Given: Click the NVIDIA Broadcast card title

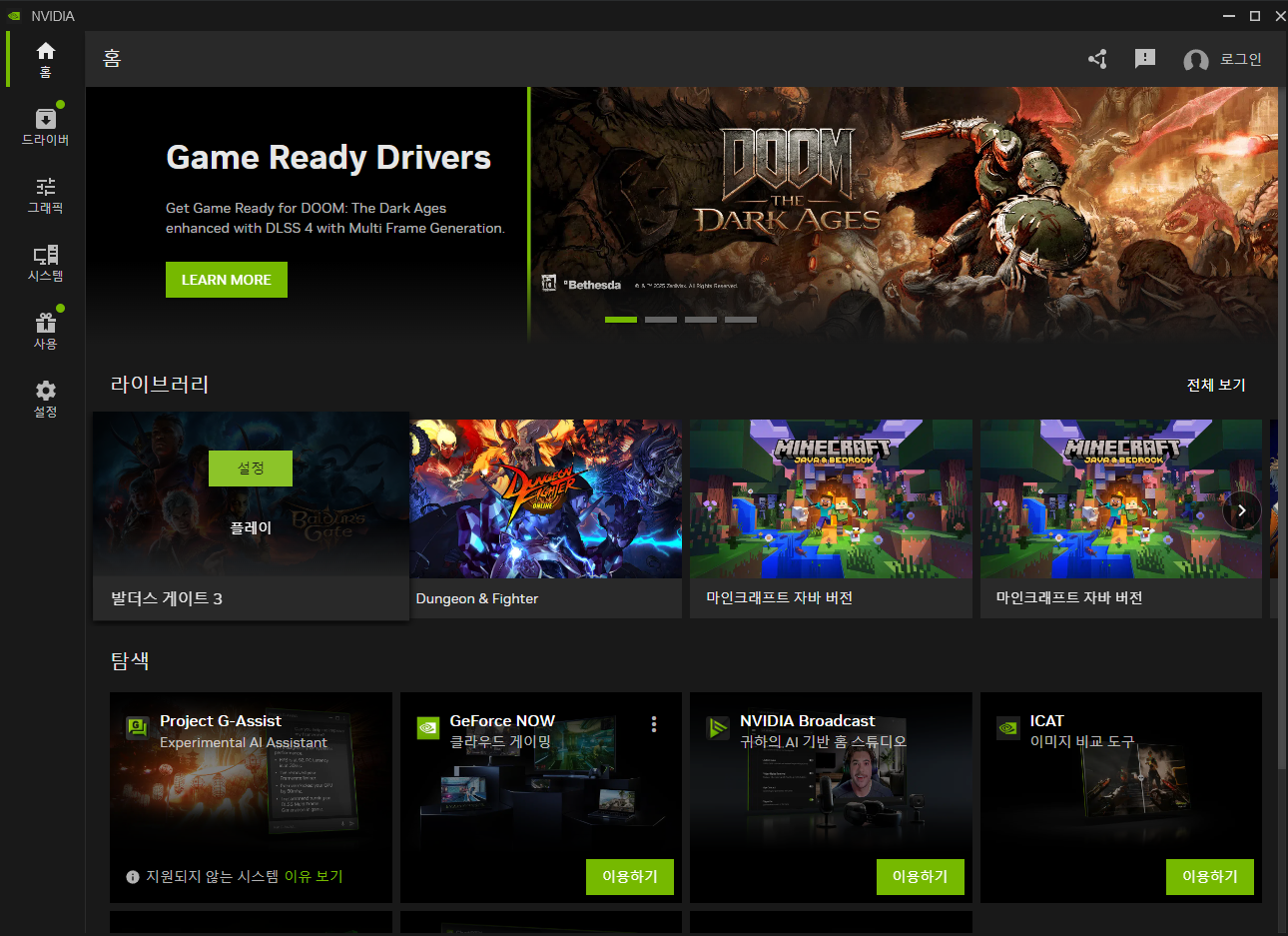Looking at the screenshot, I should point(808,721).
